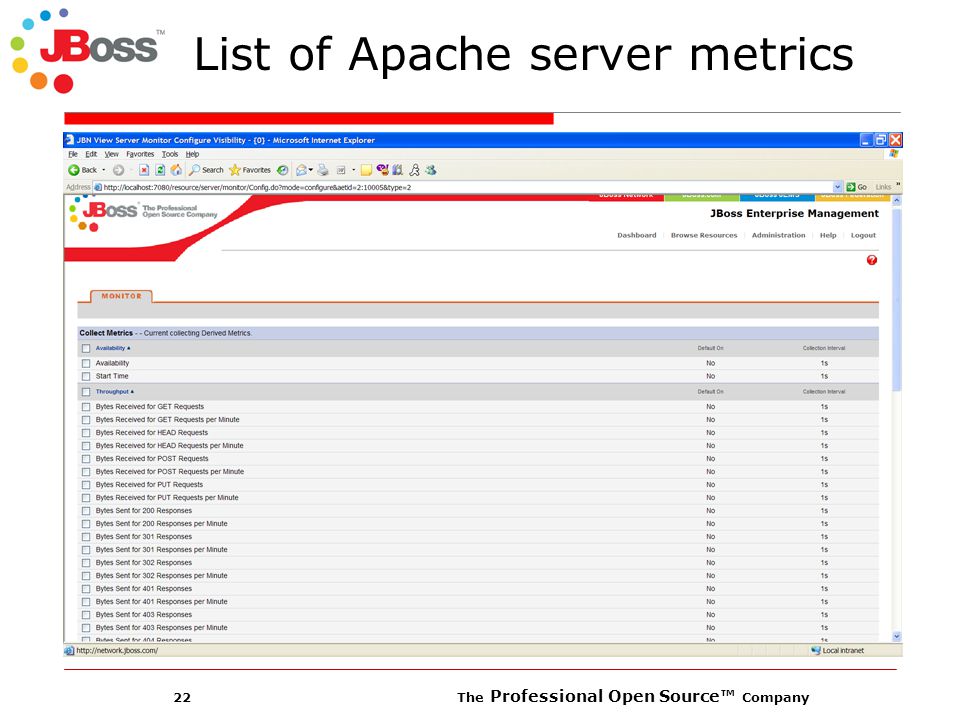This screenshot has height=720, width=960.
Task: Click the vertical scrollbar thumb
Action: [x=896, y=299]
